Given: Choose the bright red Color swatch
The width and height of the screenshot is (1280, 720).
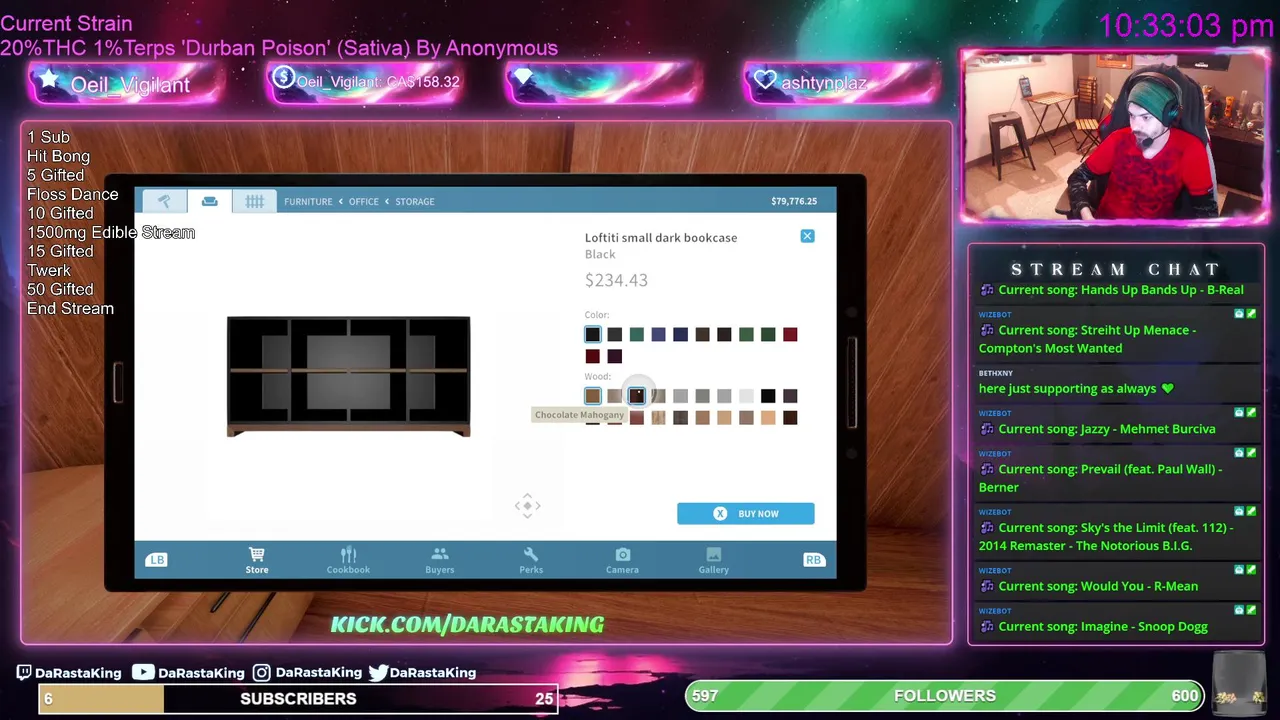Looking at the screenshot, I should tap(790, 335).
